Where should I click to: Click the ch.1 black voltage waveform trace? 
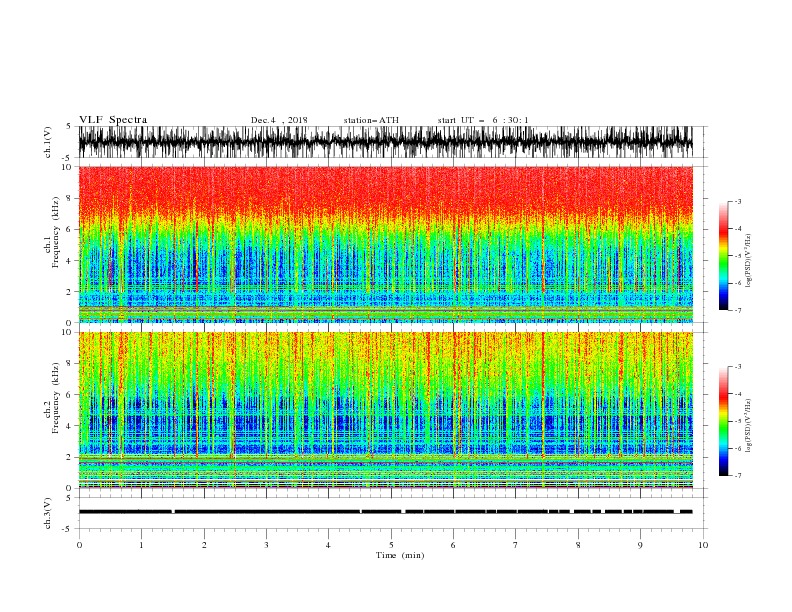[x=385, y=142]
